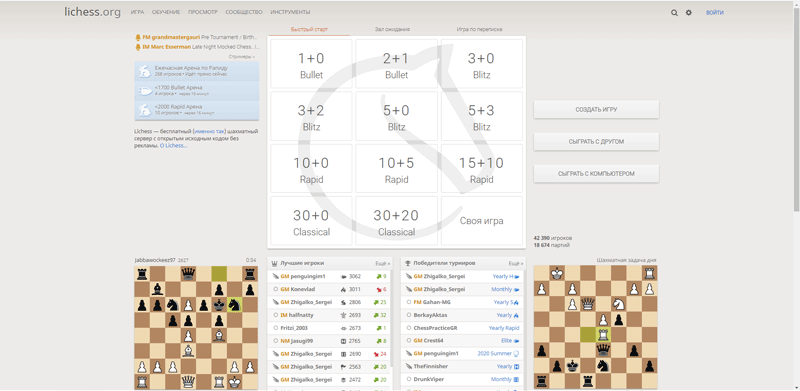Open the О Lichess... link
The height and width of the screenshot is (391, 800).
[x=173, y=145]
